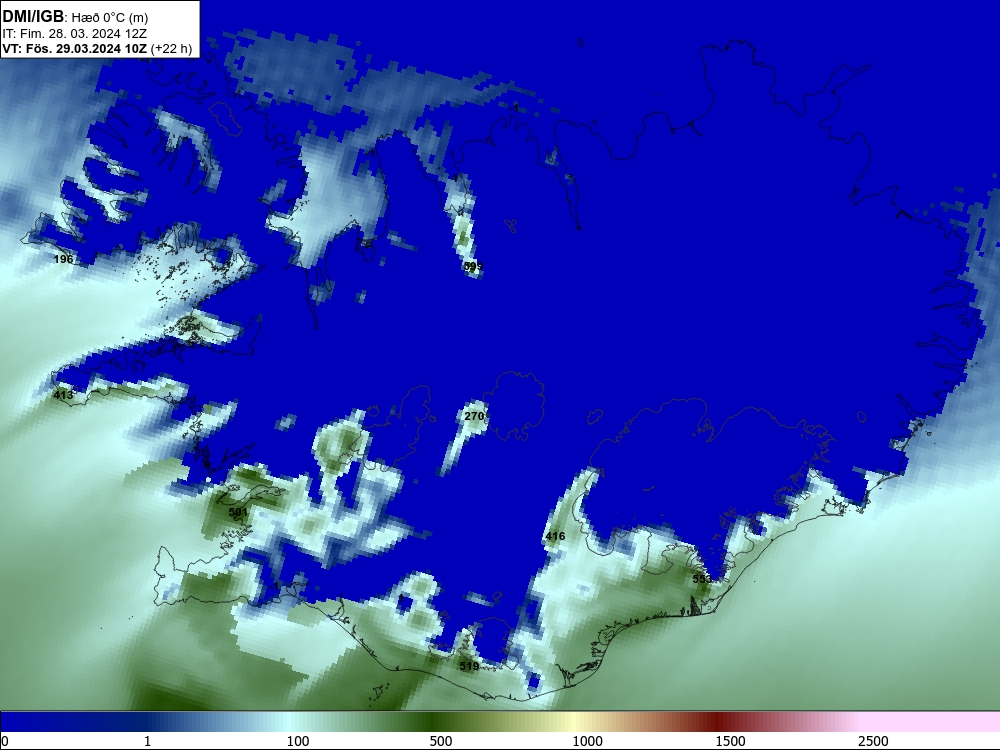1000x750 pixels.
Task: Click the 270 height label on the map
Action: click(x=474, y=416)
